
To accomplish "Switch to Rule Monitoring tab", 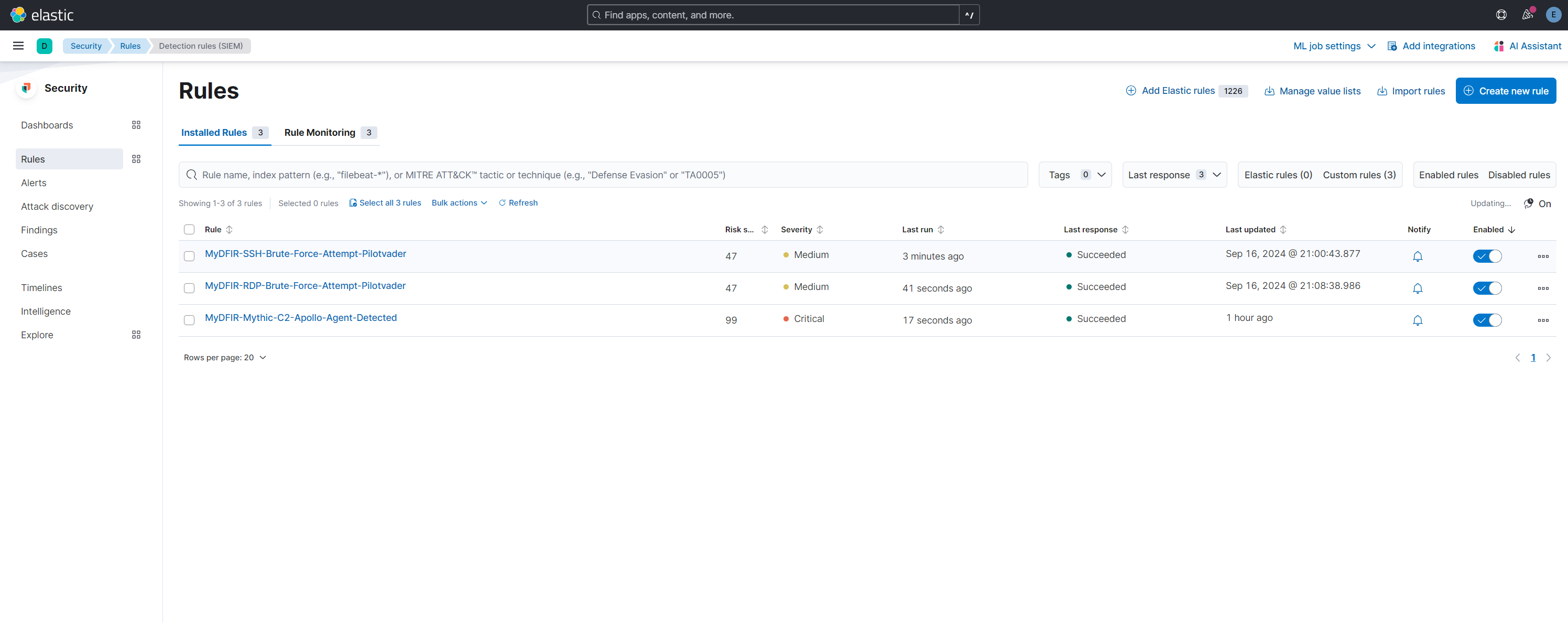I will point(320,133).
